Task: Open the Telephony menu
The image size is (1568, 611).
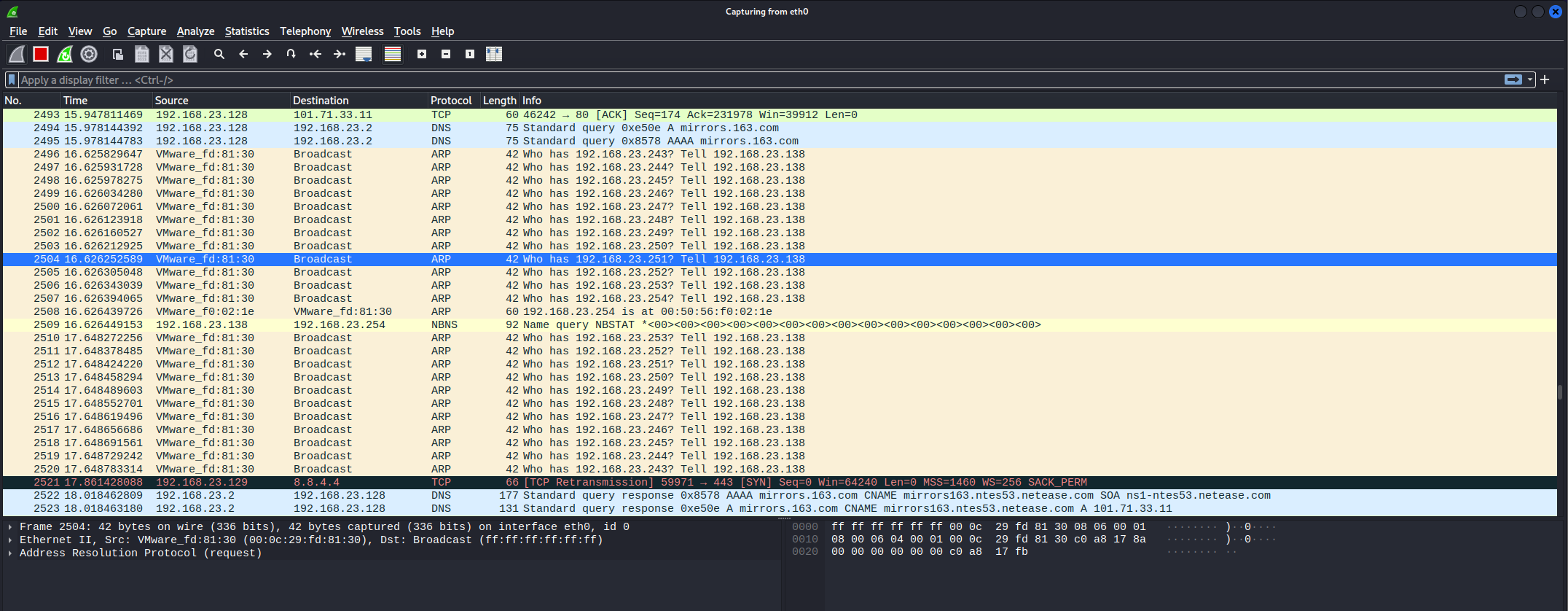Action: [x=305, y=31]
